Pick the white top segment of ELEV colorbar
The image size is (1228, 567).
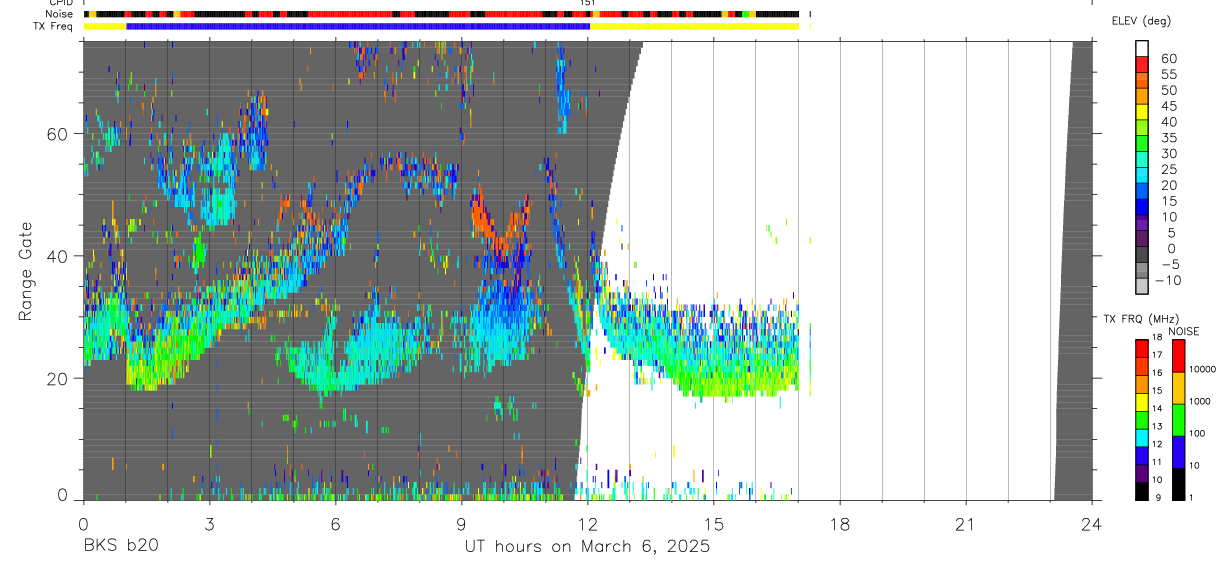tap(1142, 48)
